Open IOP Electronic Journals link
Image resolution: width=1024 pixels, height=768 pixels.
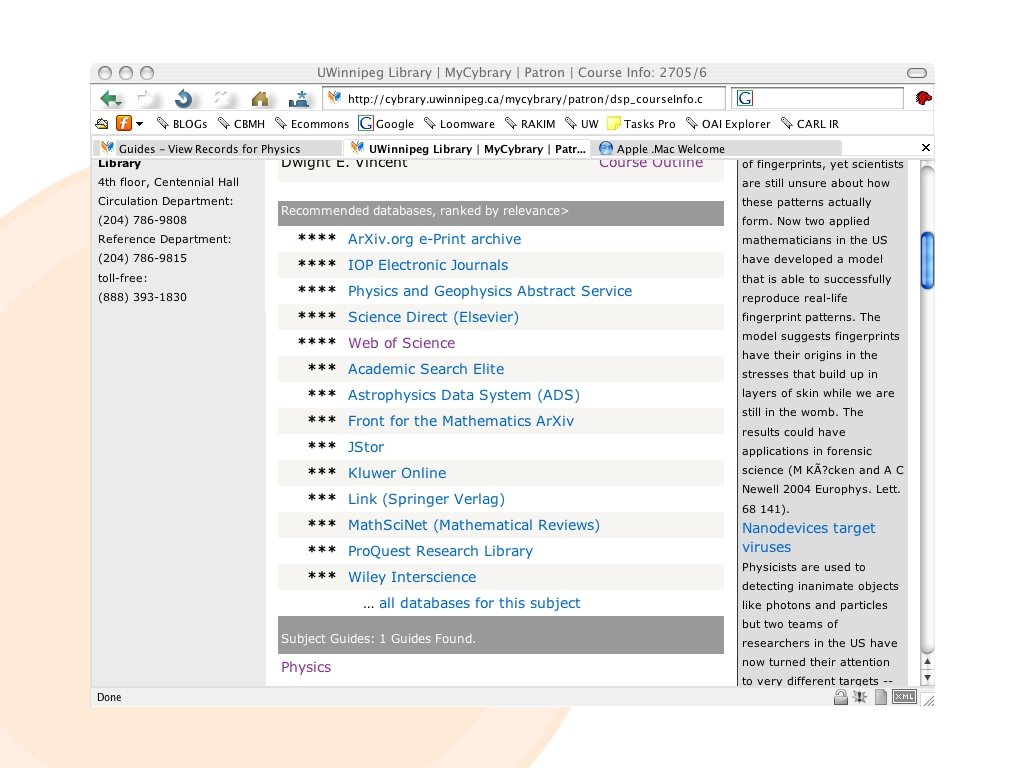pyautogui.click(x=428, y=265)
